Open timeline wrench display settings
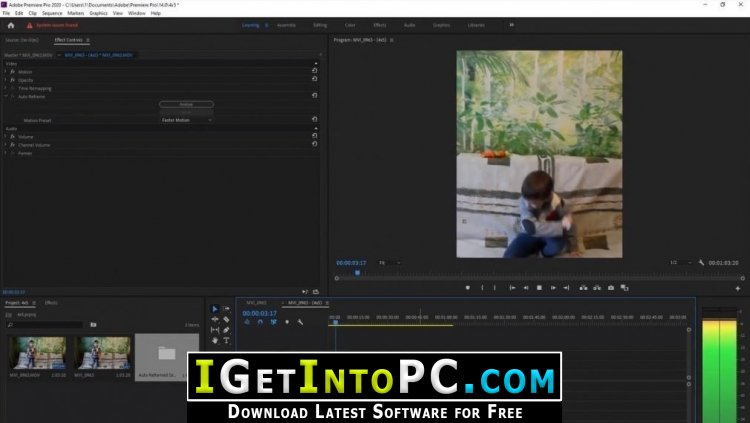The height and width of the screenshot is (423, 750). point(300,322)
